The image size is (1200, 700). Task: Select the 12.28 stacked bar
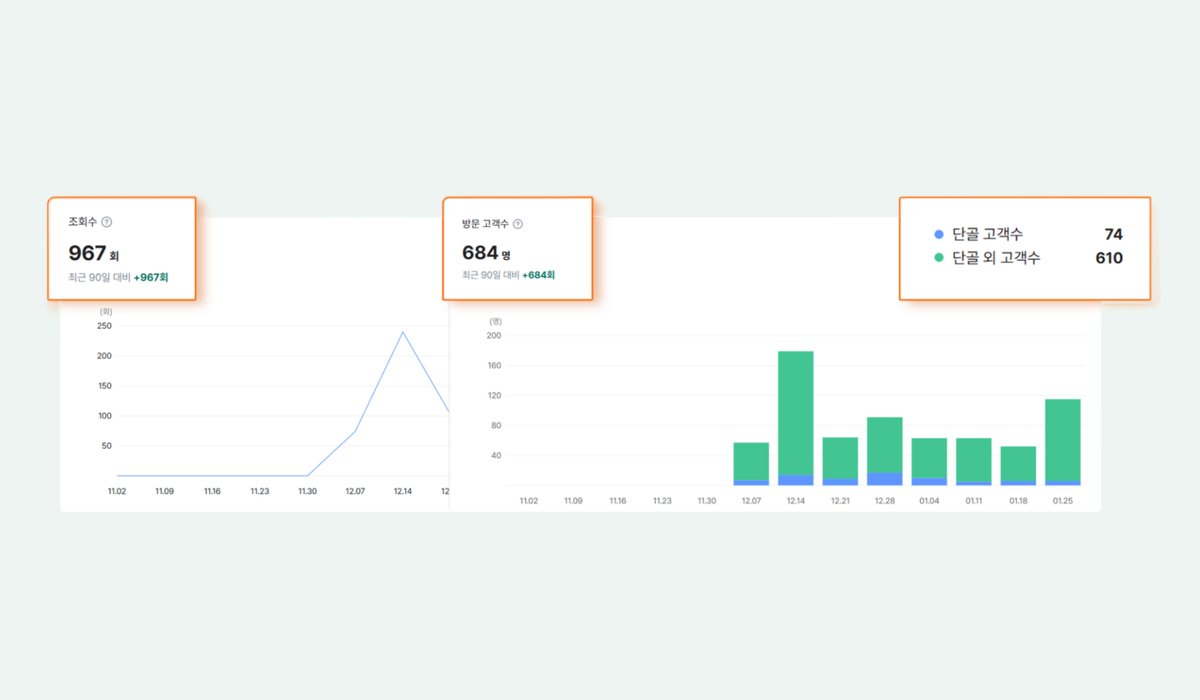(885, 451)
